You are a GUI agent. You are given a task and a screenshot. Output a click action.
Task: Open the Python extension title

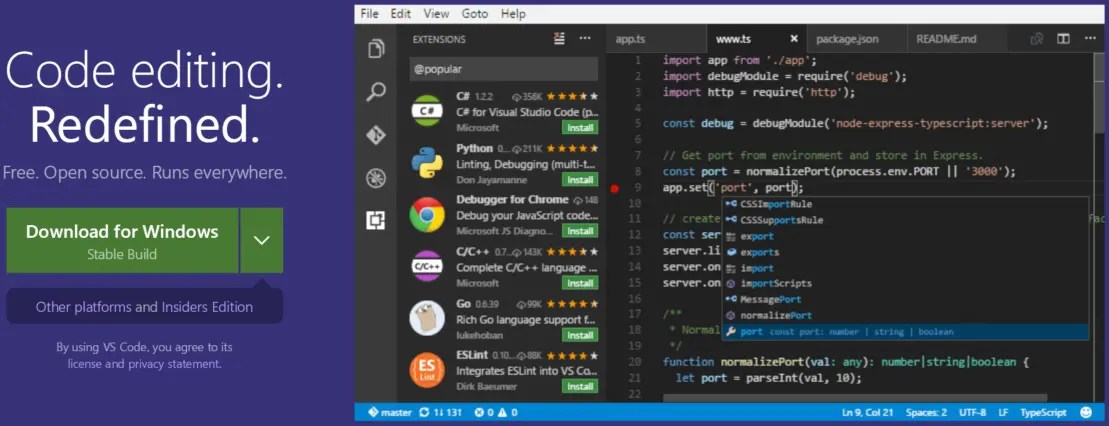pos(475,148)
